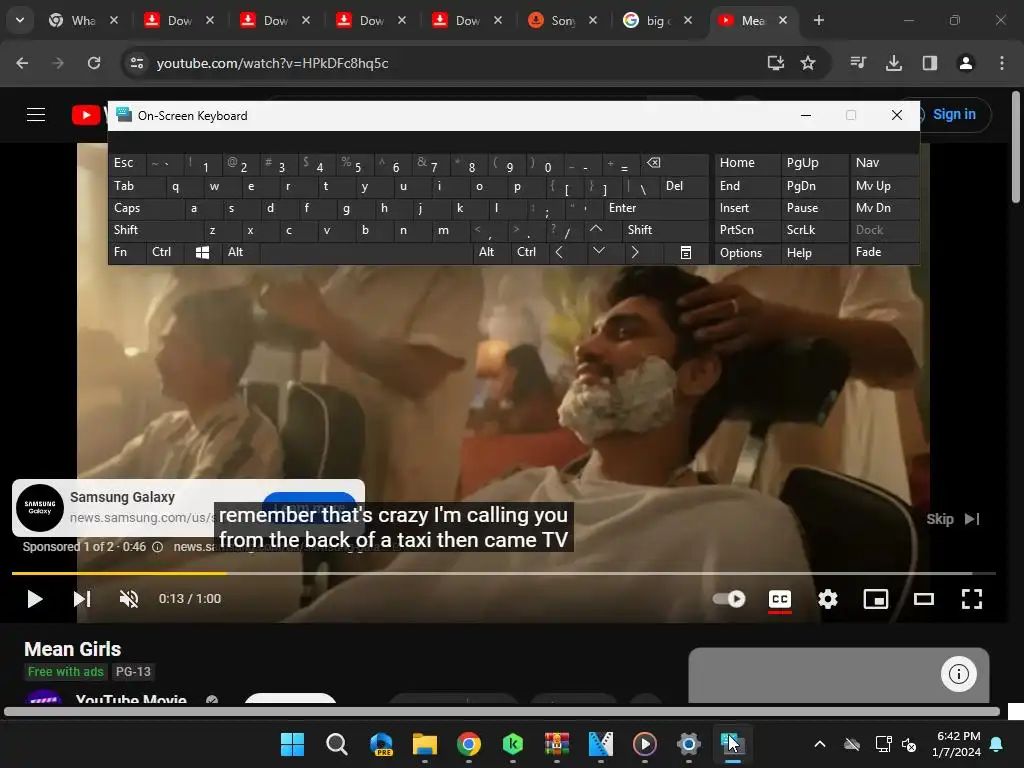Click Nav key on keyboard

(x=884, y=163)
